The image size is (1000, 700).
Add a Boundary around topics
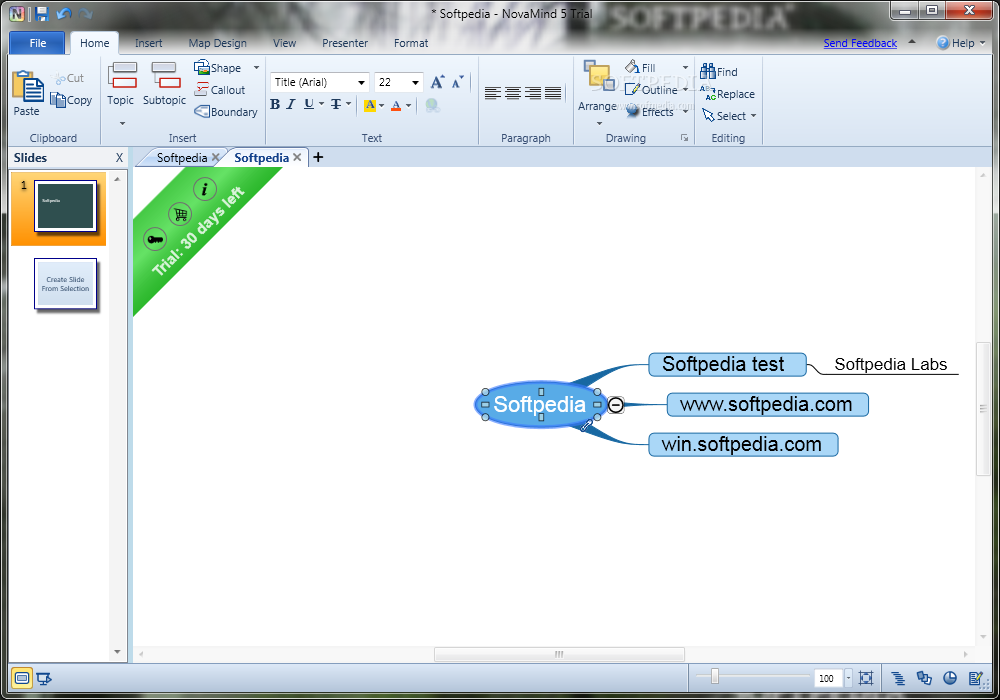pyautogui.click(x=226, y=112)
